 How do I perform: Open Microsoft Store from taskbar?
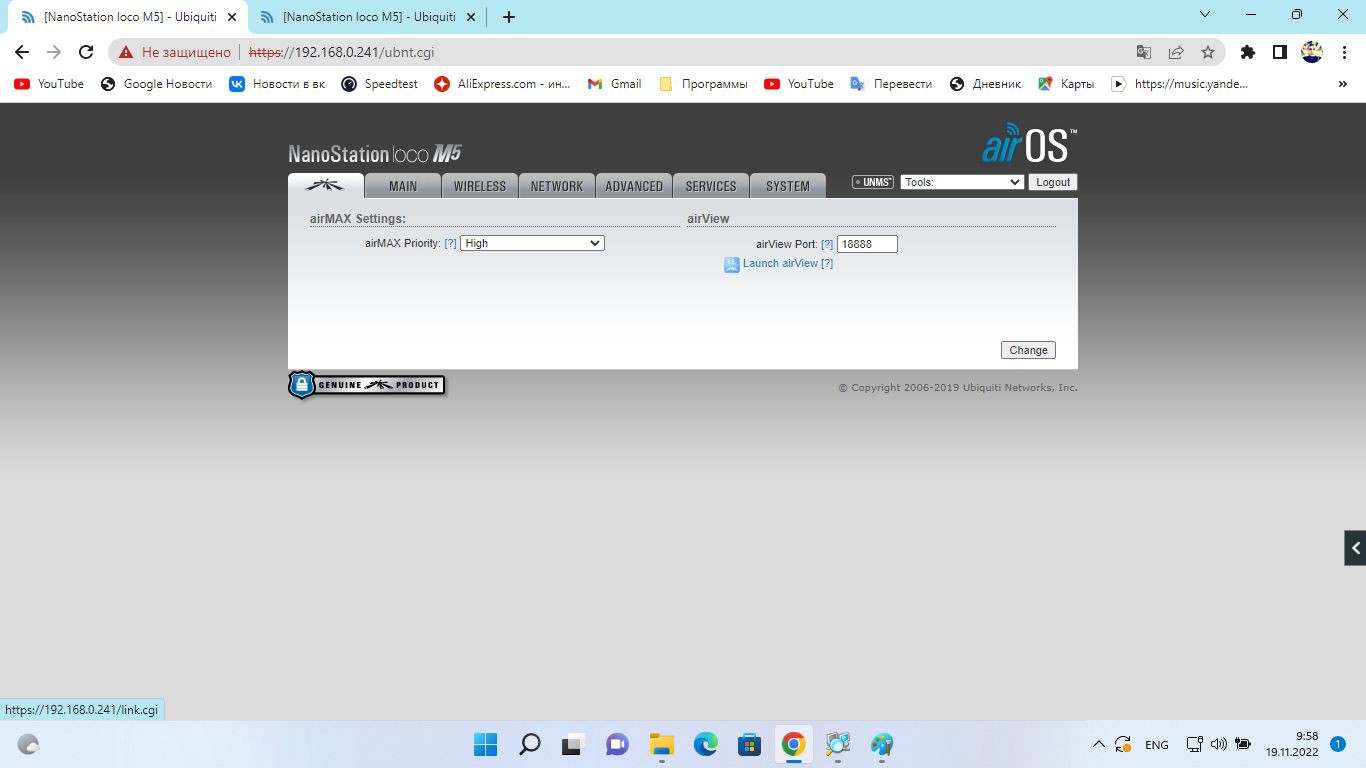(749, 744)
